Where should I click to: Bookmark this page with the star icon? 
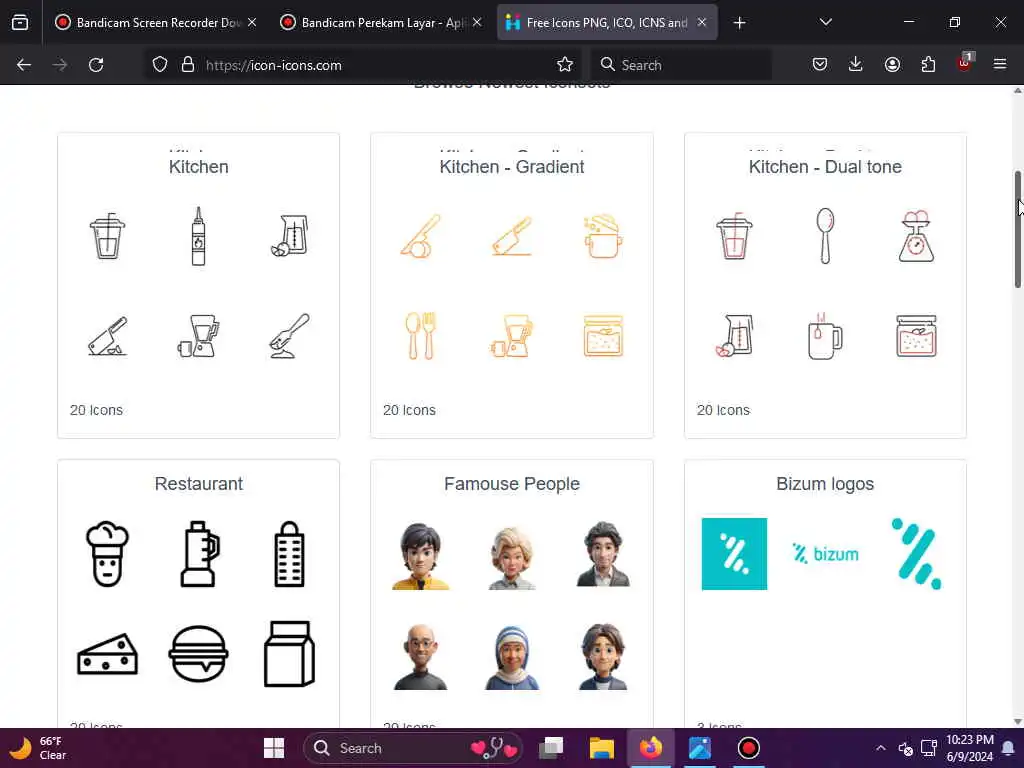pos(565,65)
